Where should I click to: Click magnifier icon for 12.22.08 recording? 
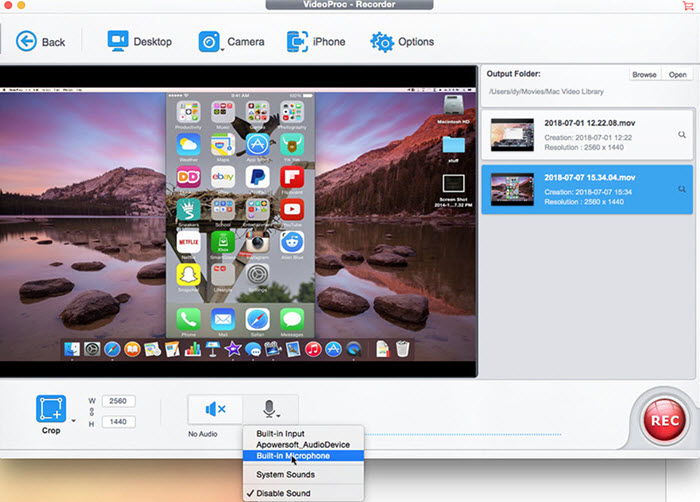[x=682, y=134]
